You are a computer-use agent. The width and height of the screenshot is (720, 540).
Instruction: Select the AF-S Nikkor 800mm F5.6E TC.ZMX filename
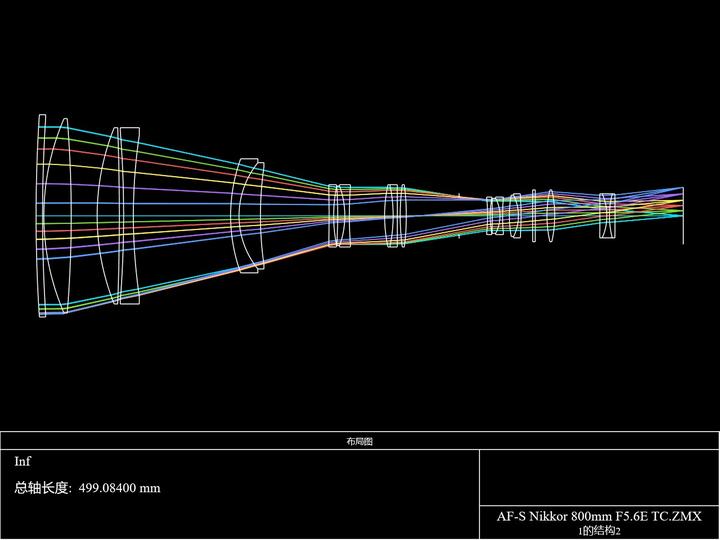(x=599, y=516)
